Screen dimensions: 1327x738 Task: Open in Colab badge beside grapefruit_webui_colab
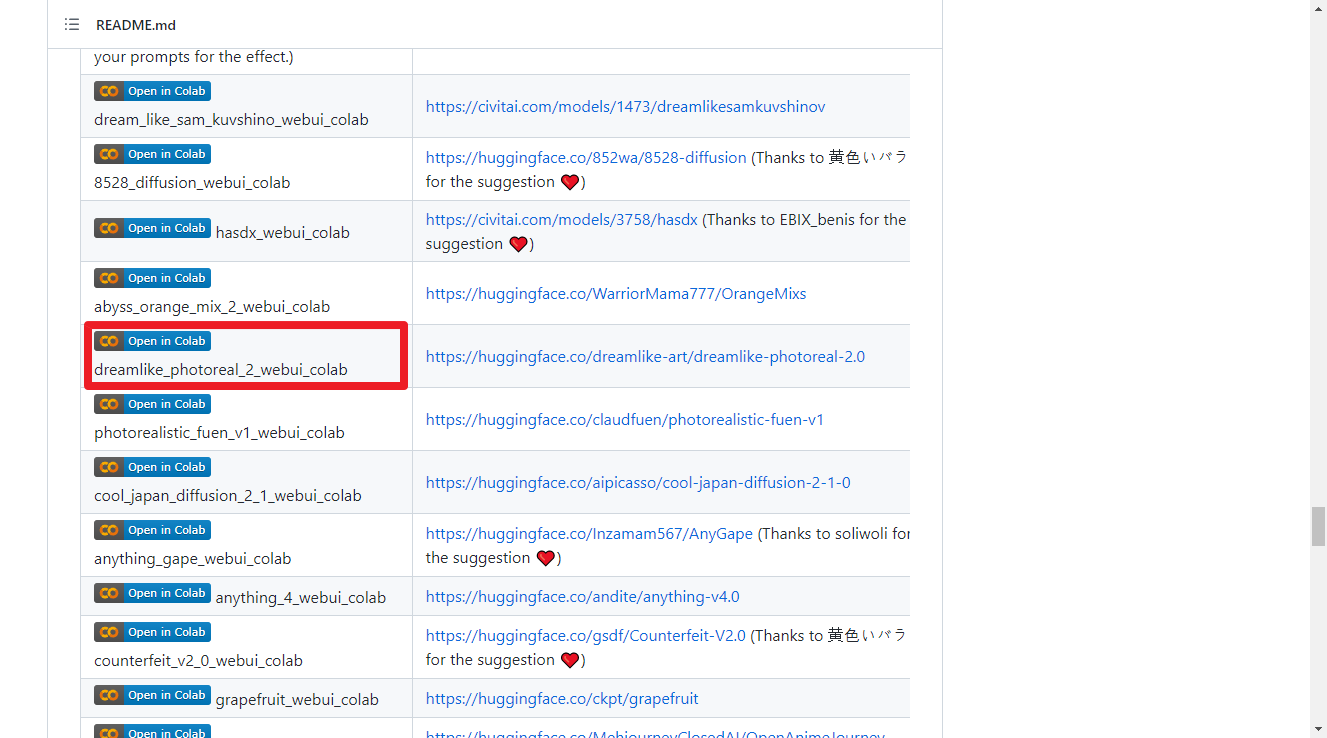click(x=152, y=695)
